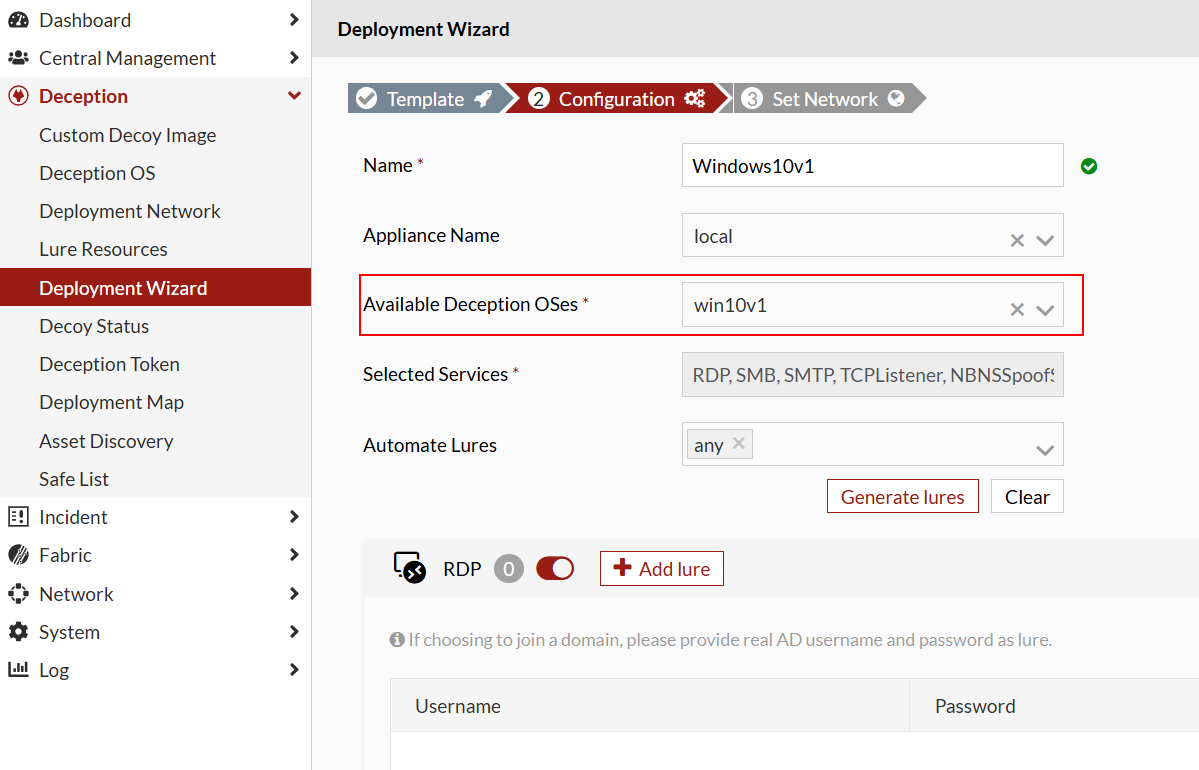The height and width of the screenshot is (770, 1199).
Task: Expand the Fabric menu chevron
Action: (x=294, y=555)
